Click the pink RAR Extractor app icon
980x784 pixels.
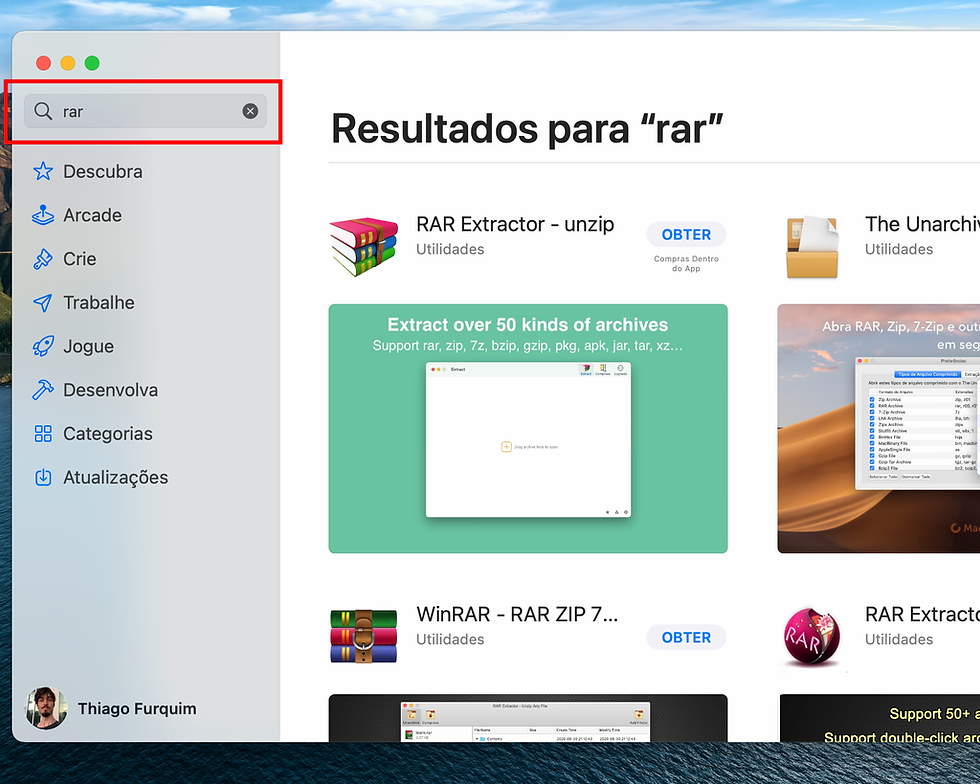[x=812, y=636]
